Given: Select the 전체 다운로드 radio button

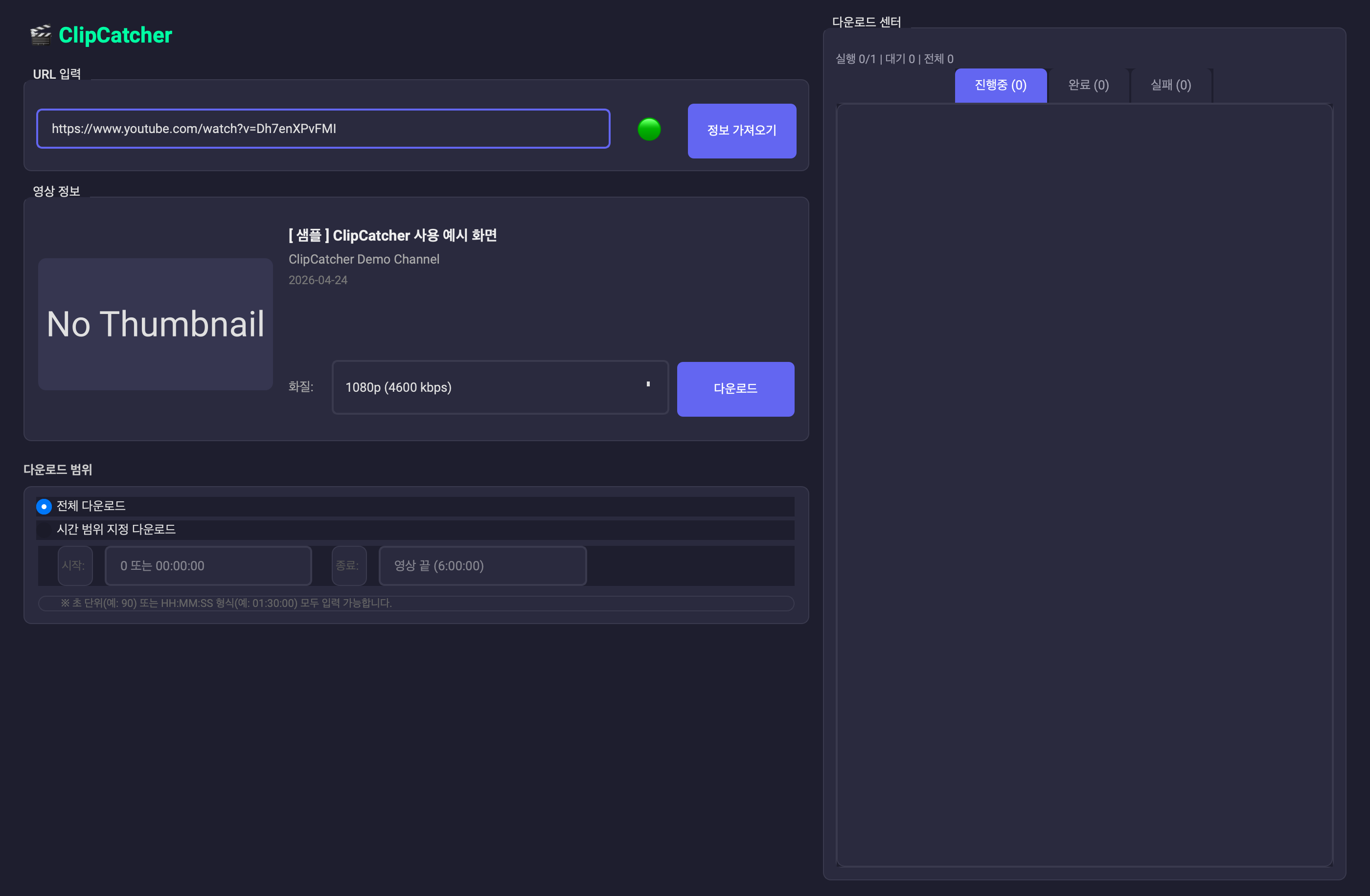Looking at the screenshot, I should (x=44, y=506).
